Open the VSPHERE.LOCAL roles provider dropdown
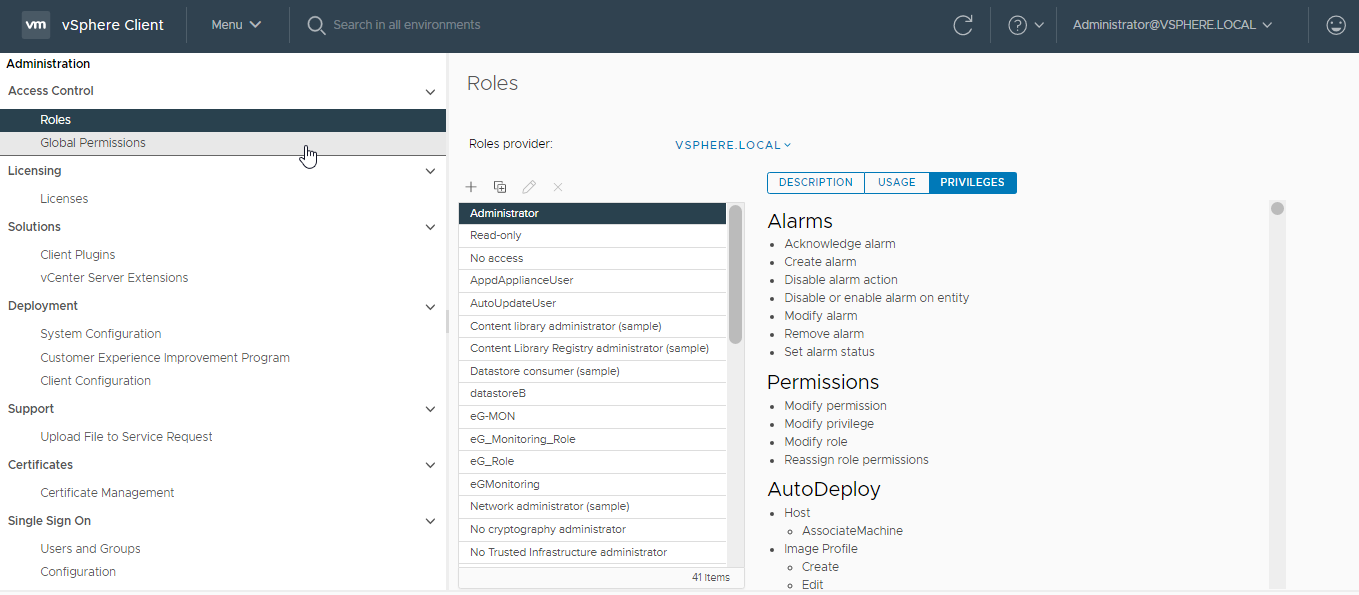This screenshot has width=1359, height=595. 733,145
